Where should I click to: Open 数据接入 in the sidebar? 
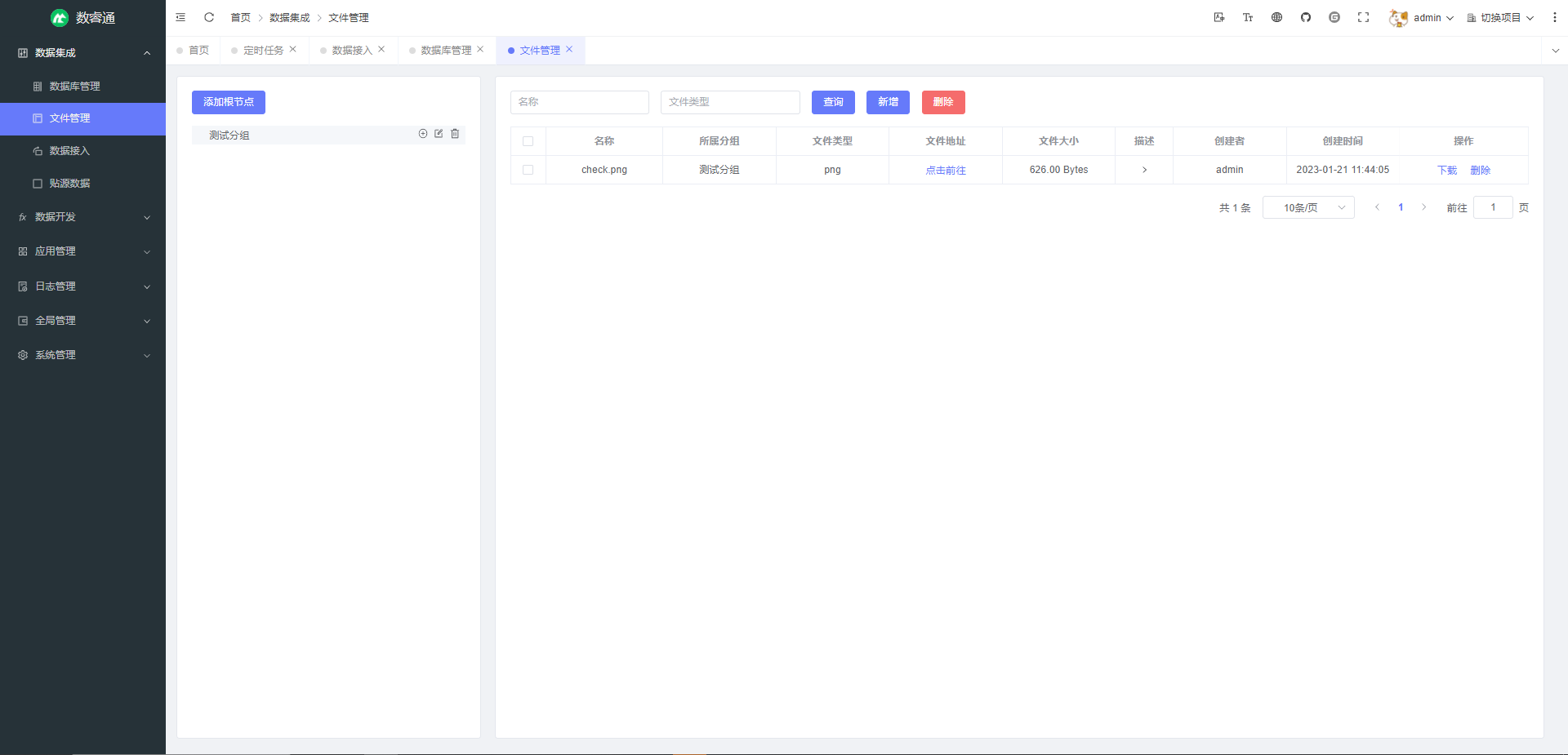tap(83, 151)
